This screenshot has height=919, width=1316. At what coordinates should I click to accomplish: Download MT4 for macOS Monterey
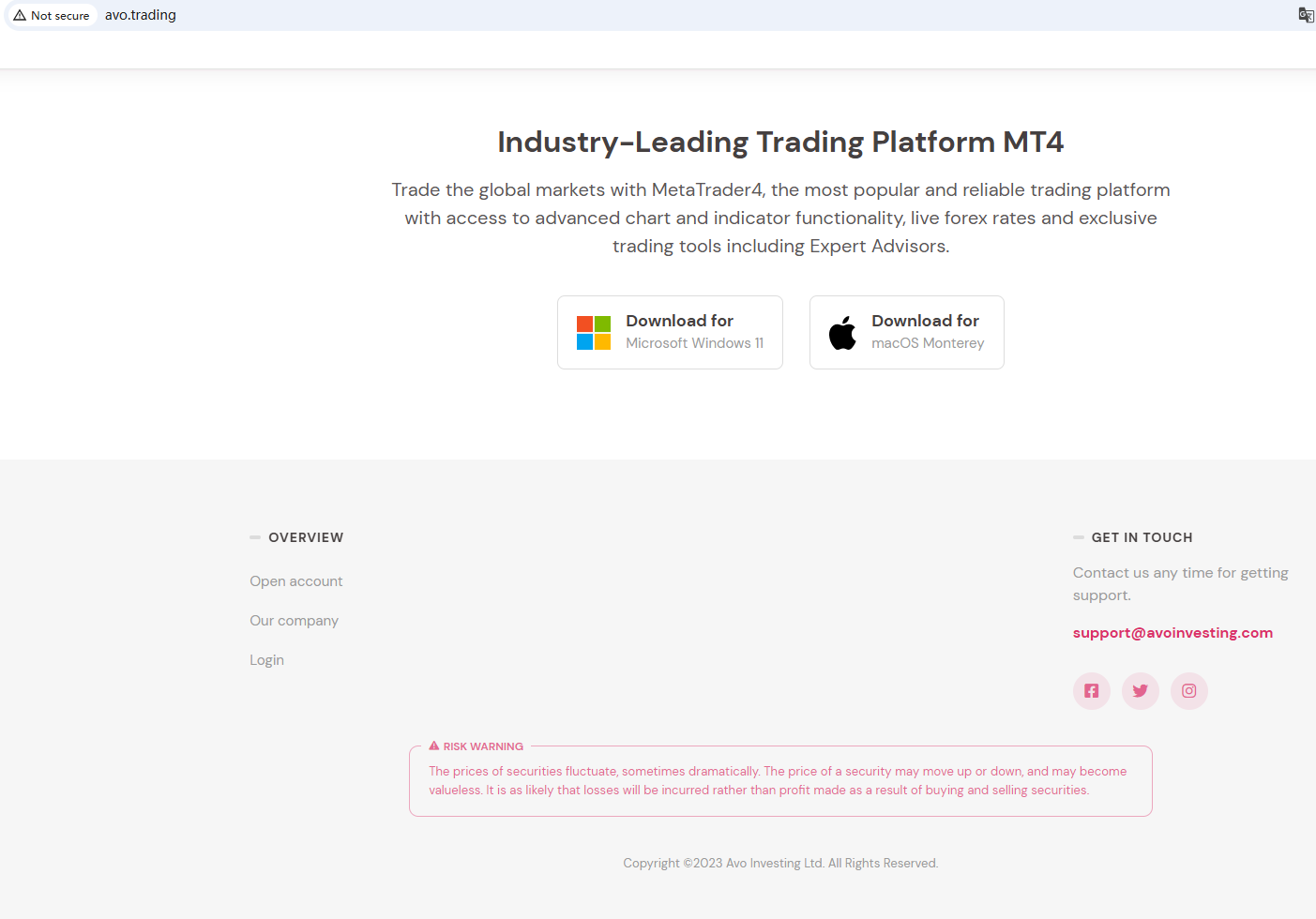[x=907, y=333]
